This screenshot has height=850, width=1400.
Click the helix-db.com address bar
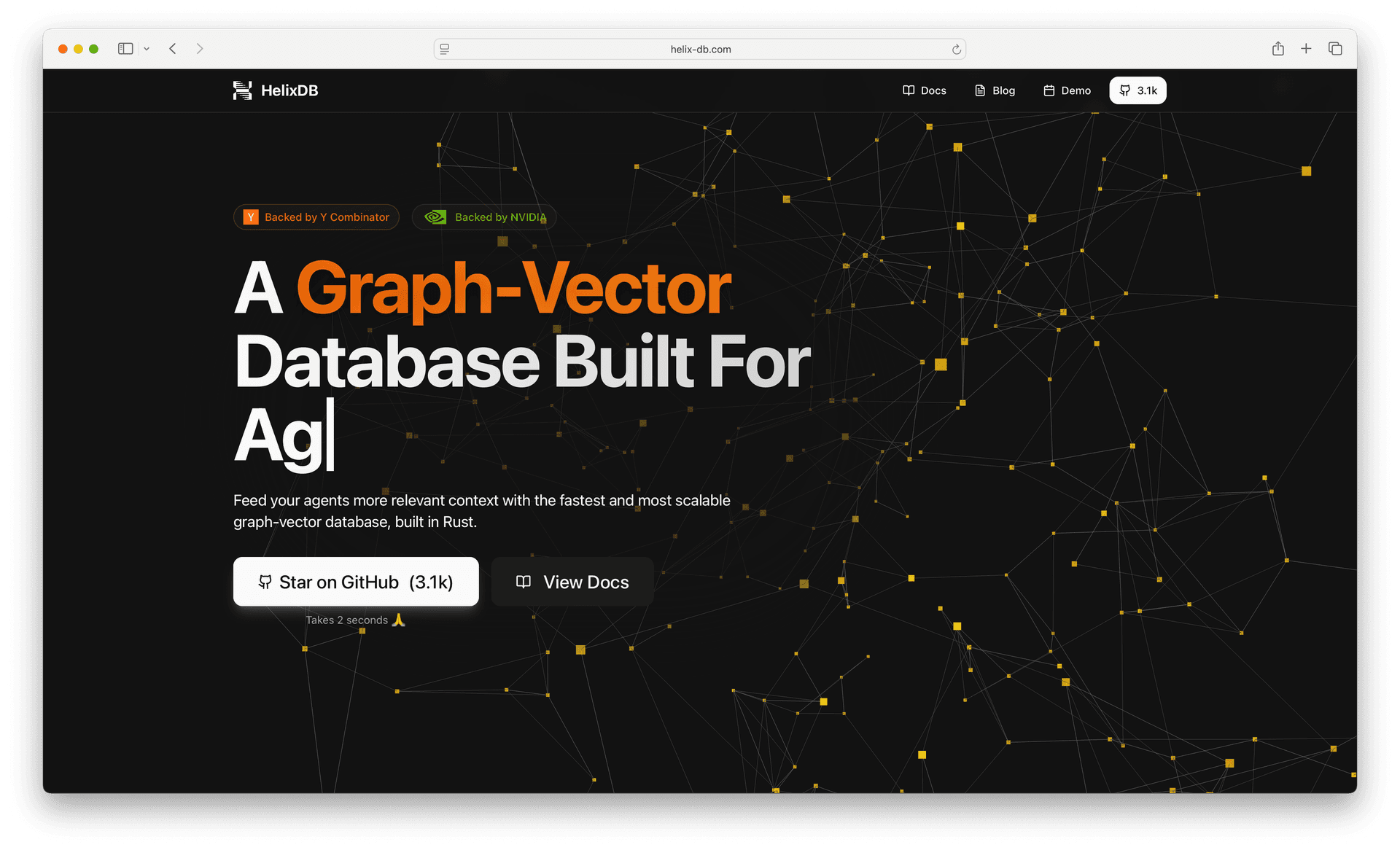[700, 49]
